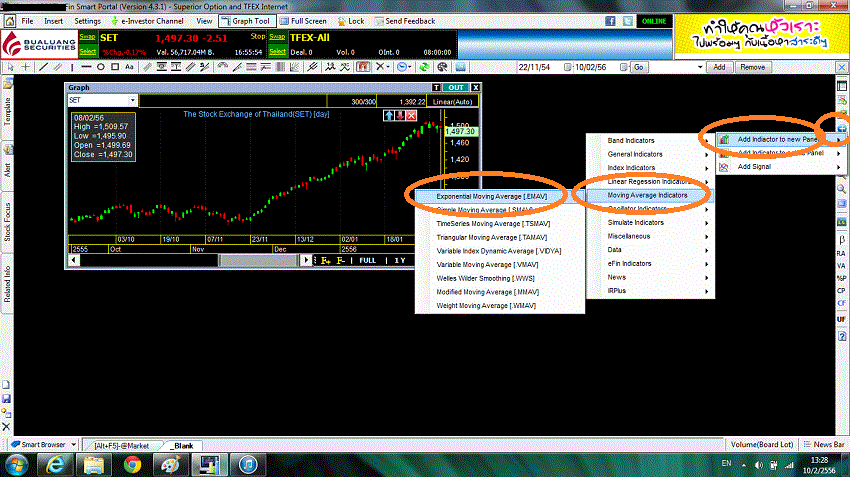Select the Aa text annotation tool
Screen dimensions: 850x477
point(129,67)
